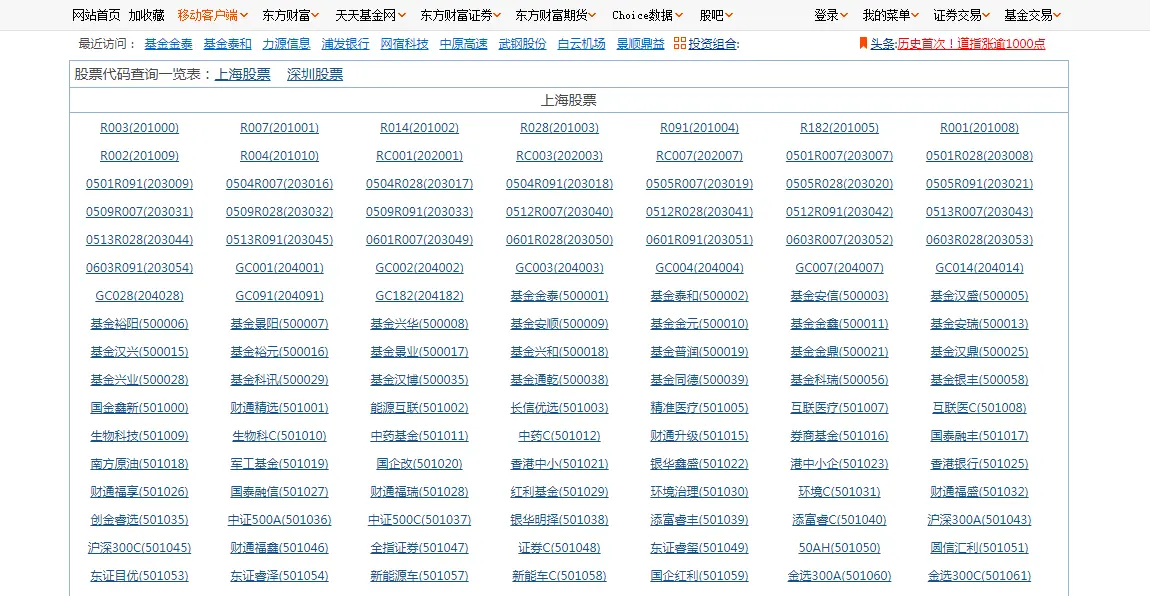Switch to the 深圳股票 tab
Viewport: 1150px width, 596px height.
[313, 73]
